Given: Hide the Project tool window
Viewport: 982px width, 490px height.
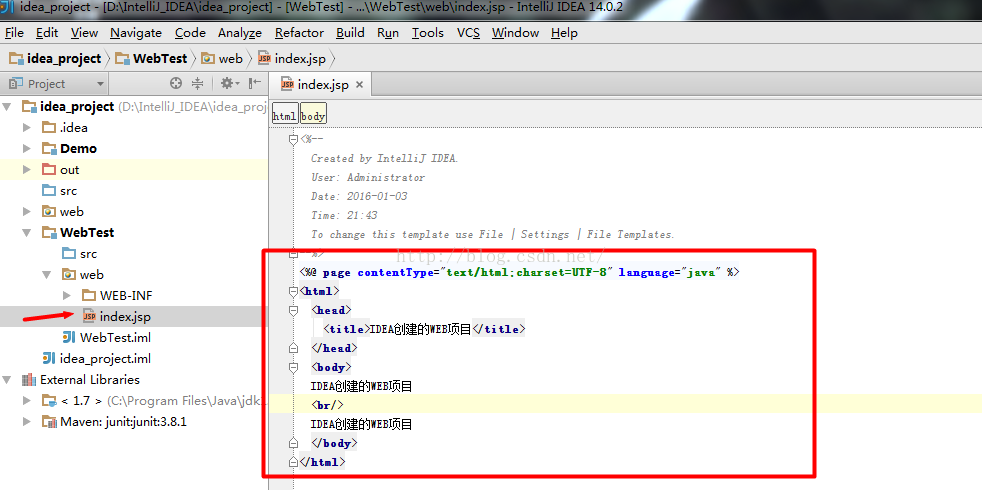Looking at the screenshot, I should coord(255,83).
